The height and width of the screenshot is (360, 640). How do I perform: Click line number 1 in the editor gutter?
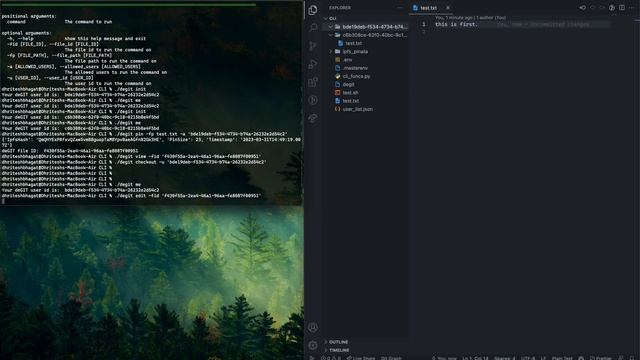tap(424, 24)
